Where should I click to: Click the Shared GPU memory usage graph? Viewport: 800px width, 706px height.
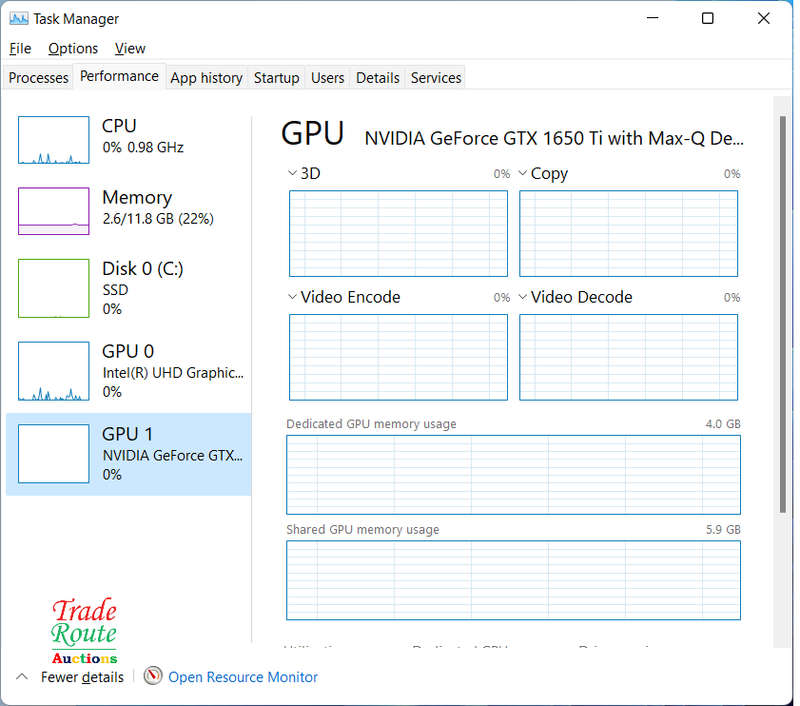tap(513, 581)
